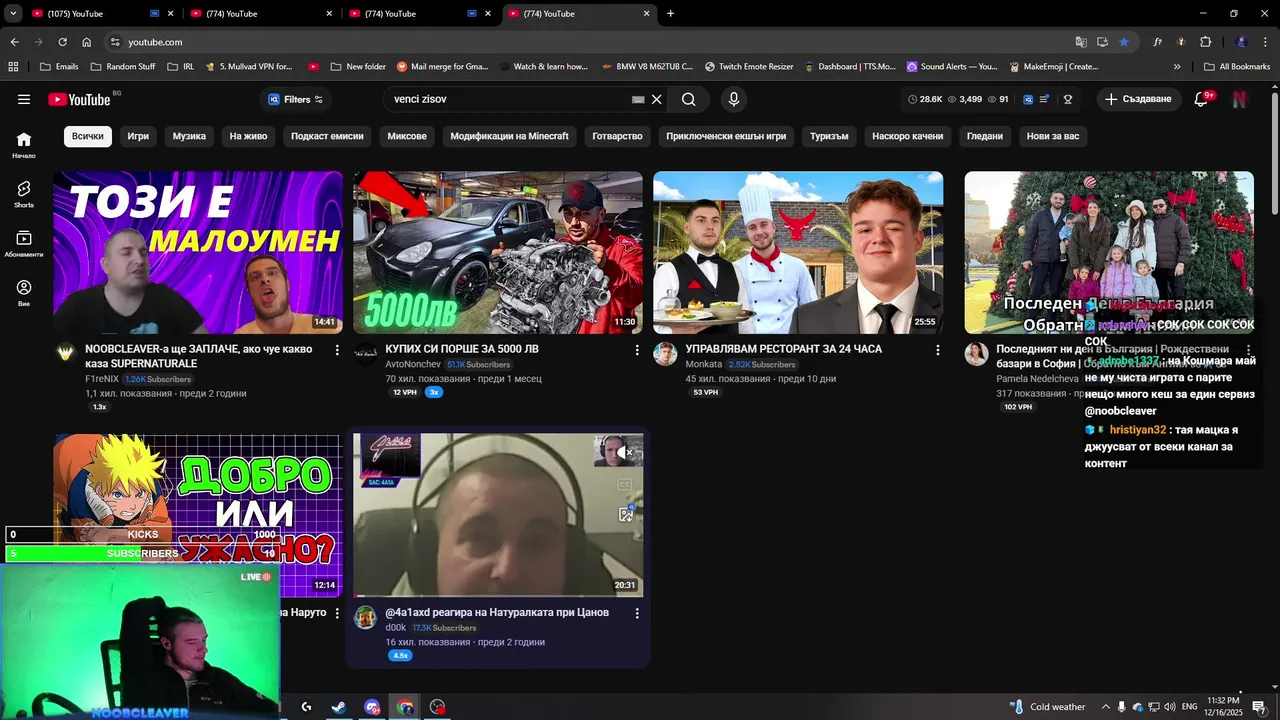This screenshot has width=1280, height=720.
Task: Open the Google Translate icon in address bar
Action: pyautogui.click(x=1081, y=42)
